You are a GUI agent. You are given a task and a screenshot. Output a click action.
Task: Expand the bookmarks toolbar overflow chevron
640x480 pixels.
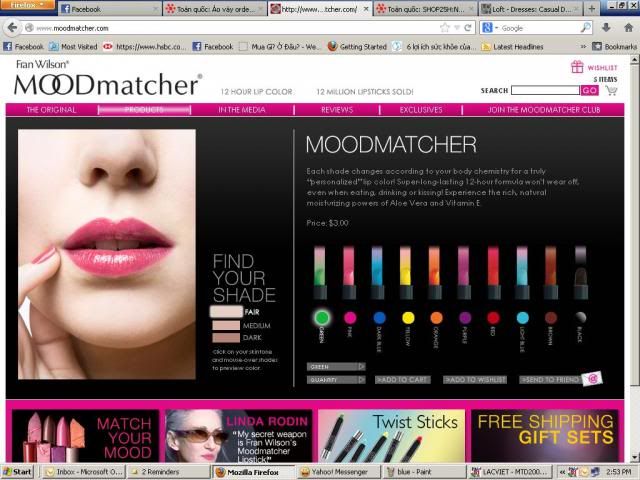point(583,47)
